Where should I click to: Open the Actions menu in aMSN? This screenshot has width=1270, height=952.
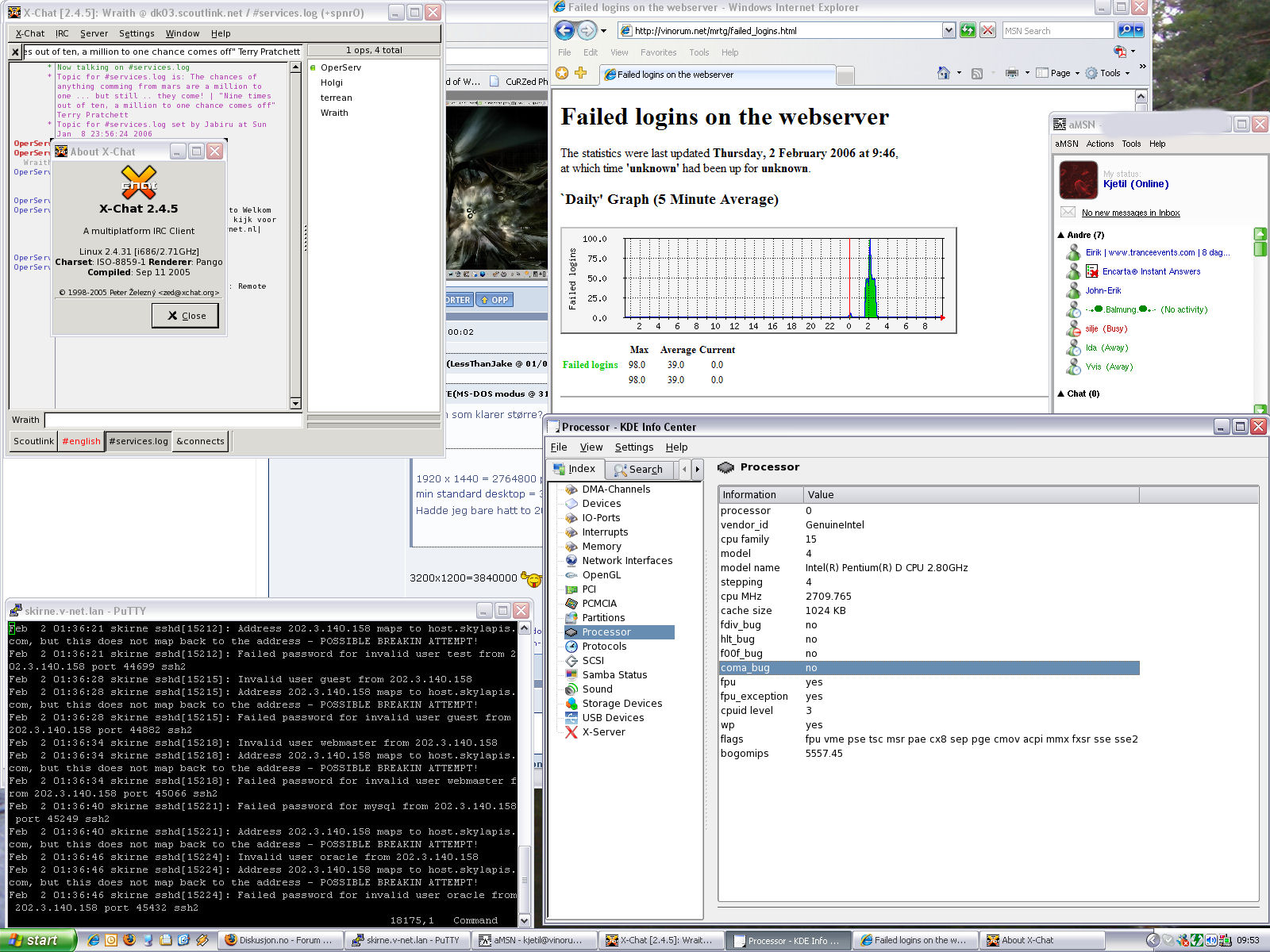1099,144
